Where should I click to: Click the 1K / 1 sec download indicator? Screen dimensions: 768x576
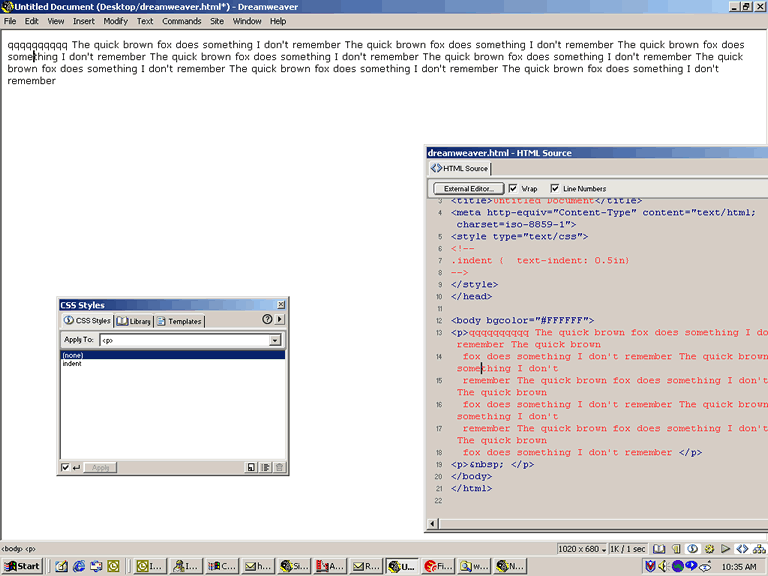627,549
